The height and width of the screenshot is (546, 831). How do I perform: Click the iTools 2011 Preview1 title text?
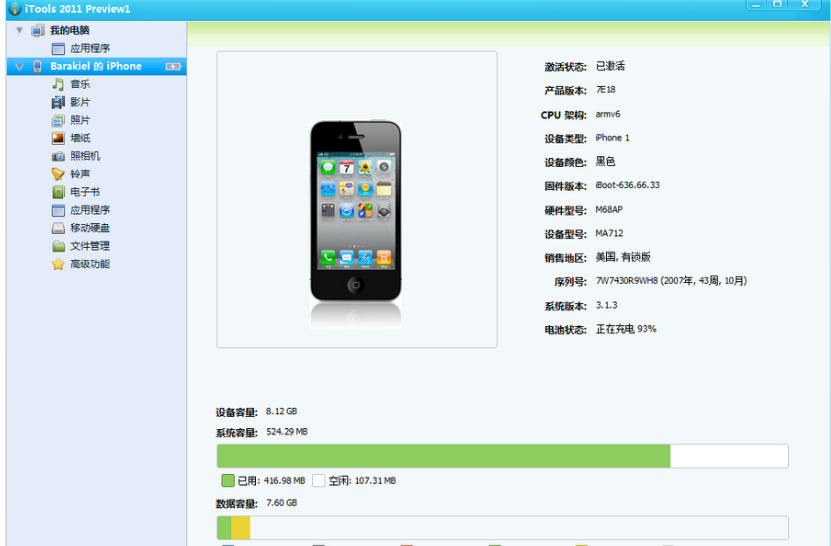[x=77, y=9]
